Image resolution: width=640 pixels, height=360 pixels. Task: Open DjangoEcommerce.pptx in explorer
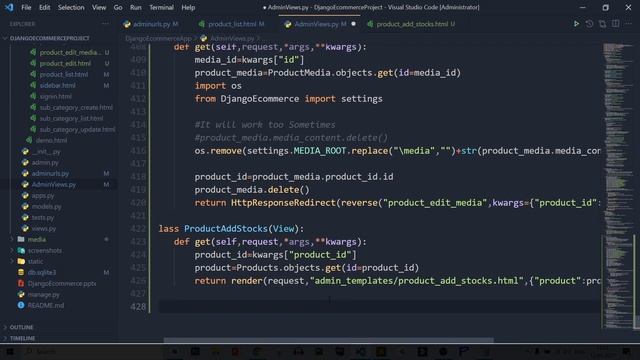[62, 283]
